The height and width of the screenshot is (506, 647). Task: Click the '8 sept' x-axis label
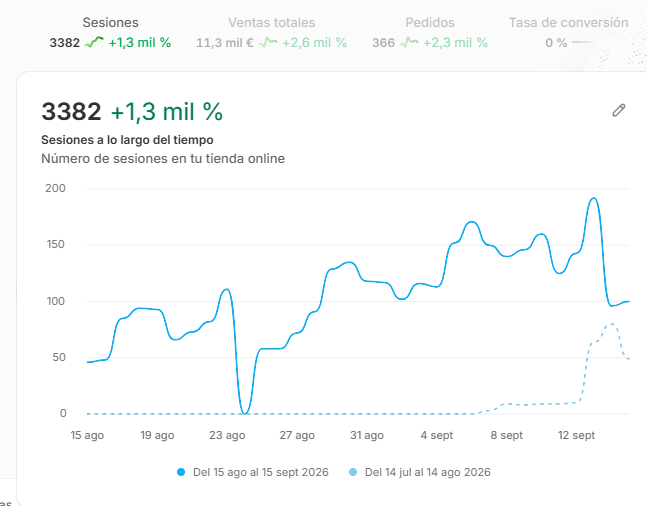point(507,435)
